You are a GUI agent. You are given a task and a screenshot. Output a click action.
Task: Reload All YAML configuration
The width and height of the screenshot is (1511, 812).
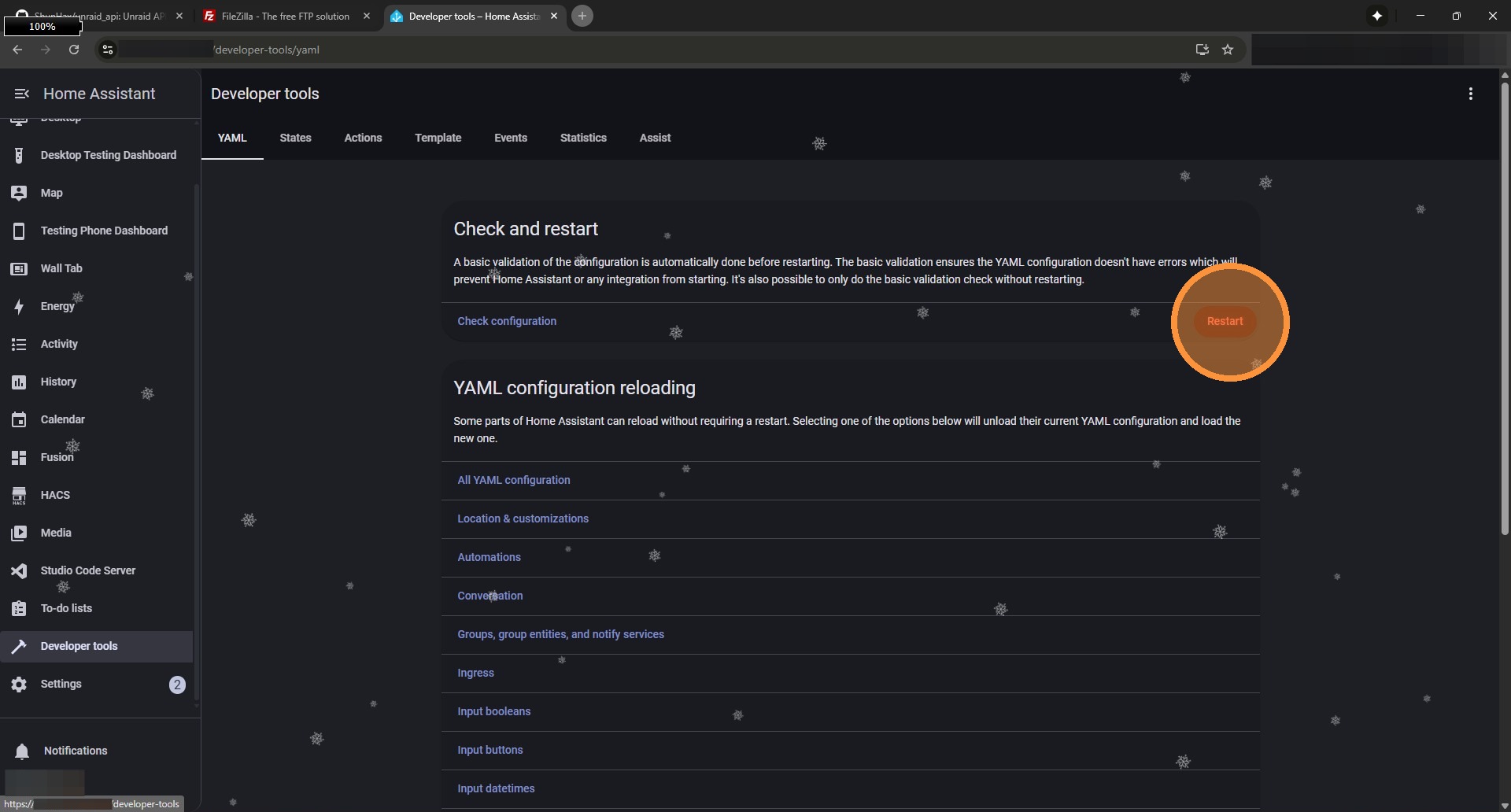point(513,480)
